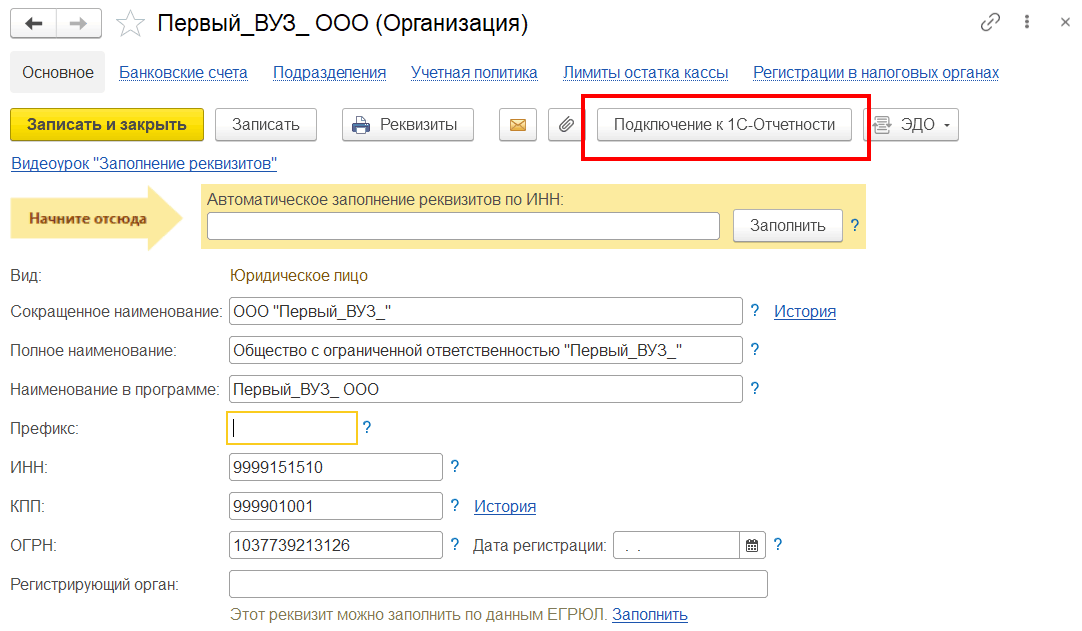Click the paperclip attachments icon
1082x631 pixels.
click(565, 125)
